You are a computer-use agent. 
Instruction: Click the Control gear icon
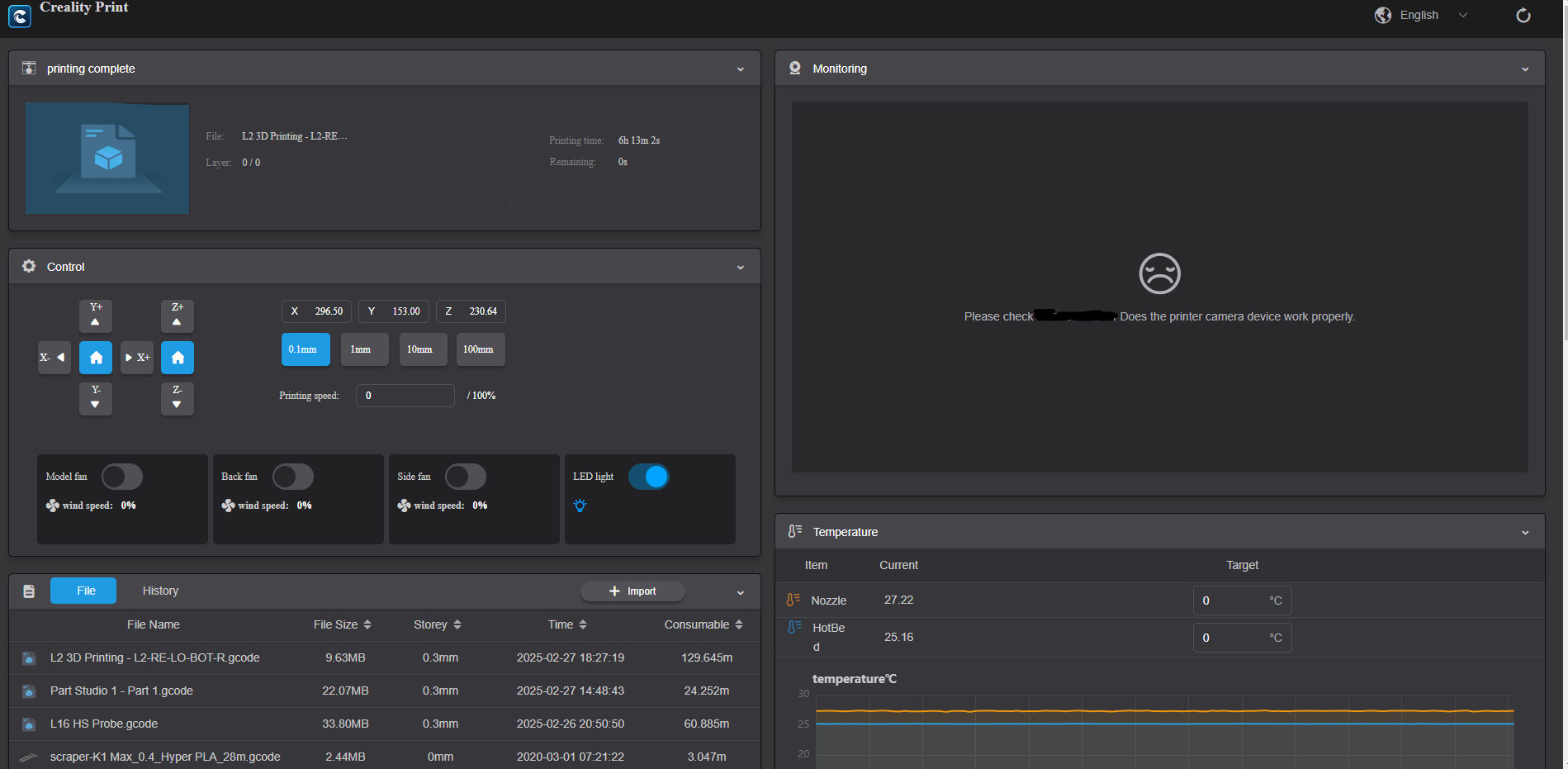[x=29, y=266]
